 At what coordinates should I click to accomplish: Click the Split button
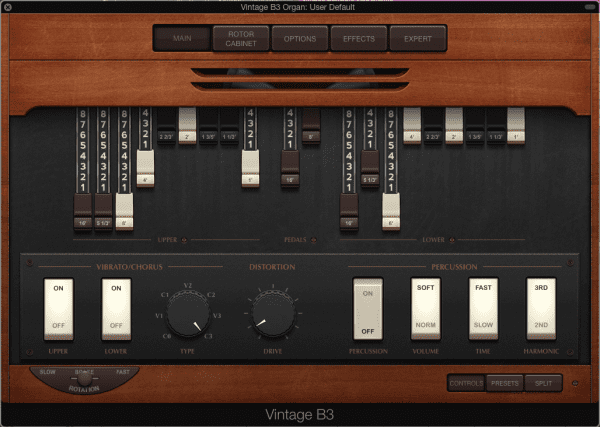(x=544, y=383)
